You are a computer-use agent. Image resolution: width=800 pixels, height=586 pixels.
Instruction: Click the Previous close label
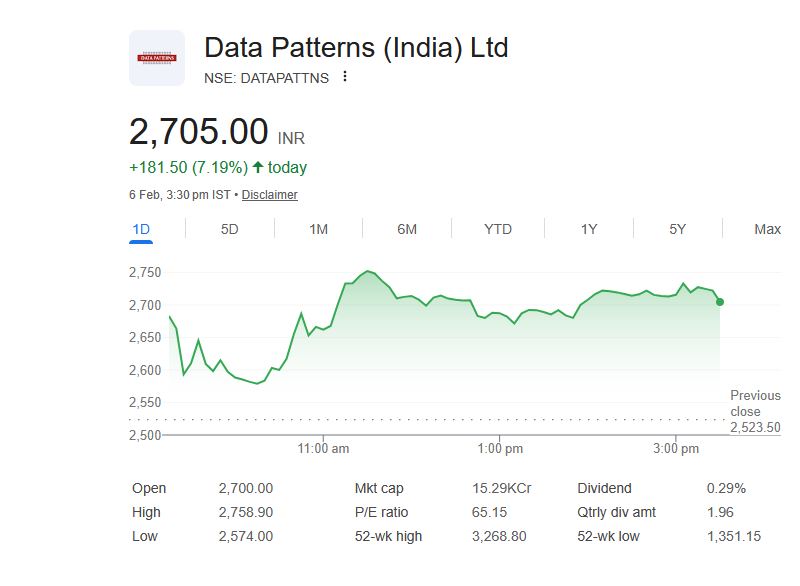pyautogui.click(x=754, y=404)
